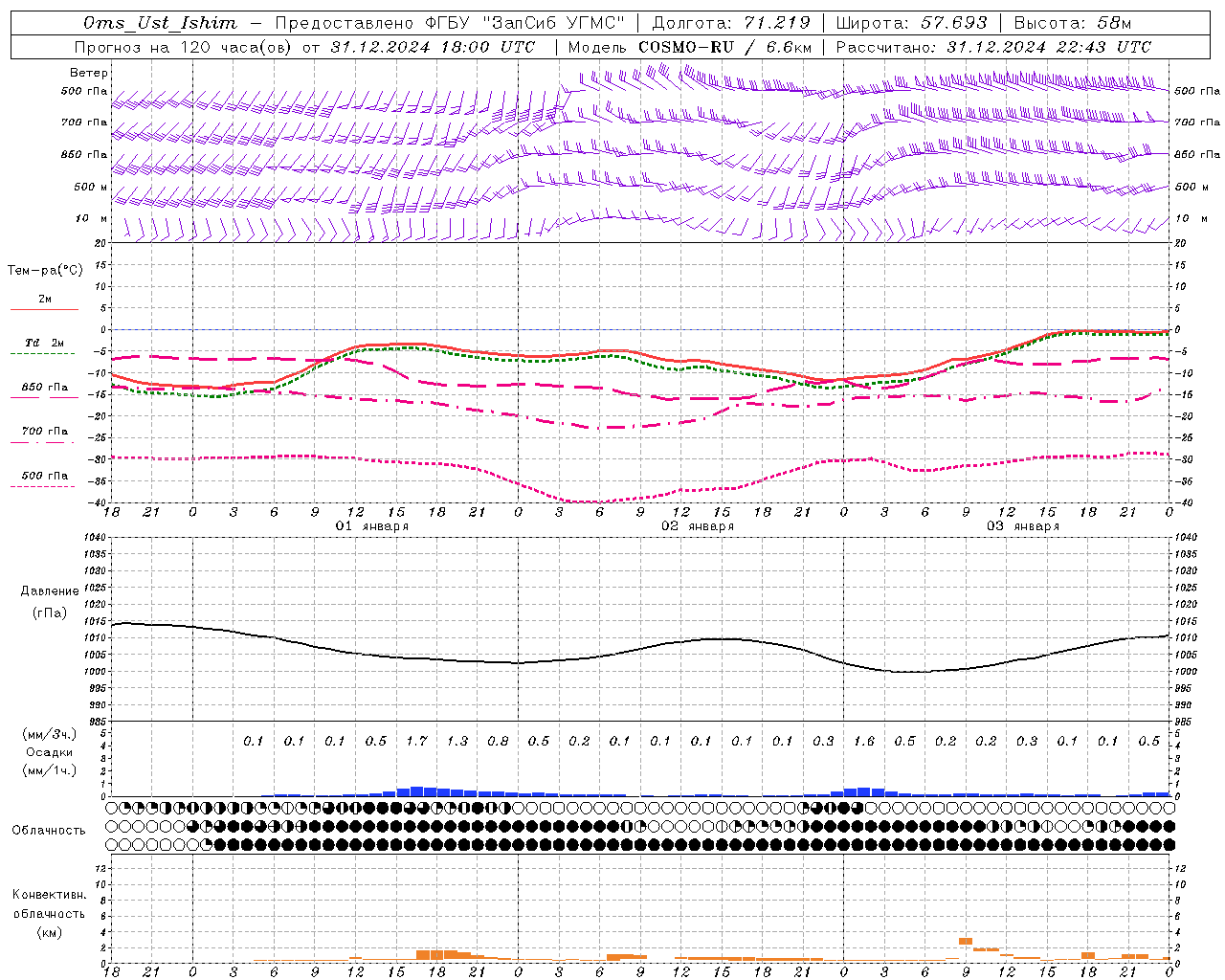The height and width of the screenshot is (980, 1225).
Task: Click the Тем-ра(°C) temperature panel label
Action: tap(45, 271)
